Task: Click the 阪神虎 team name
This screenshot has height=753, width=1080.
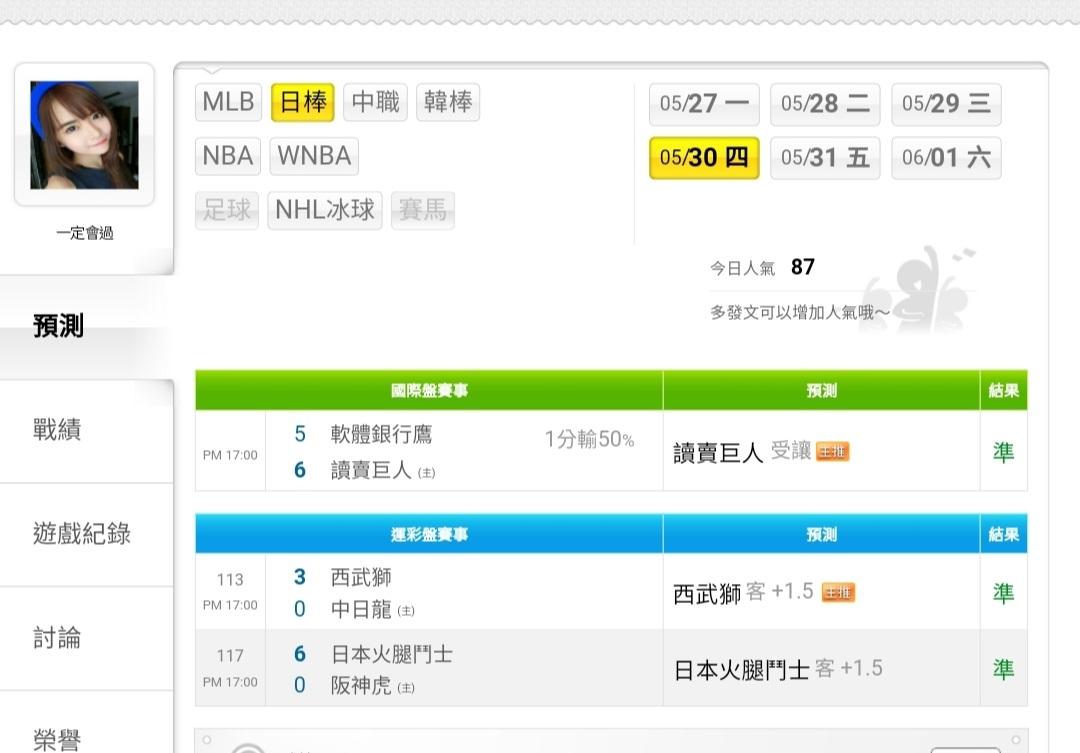Action: click(361, 685)
